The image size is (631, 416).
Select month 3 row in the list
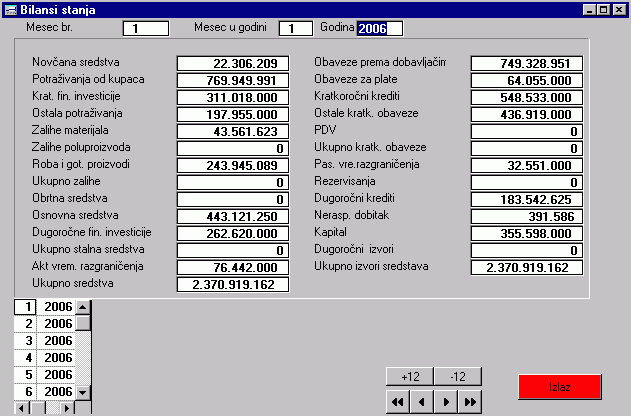[x=45, y=341]
